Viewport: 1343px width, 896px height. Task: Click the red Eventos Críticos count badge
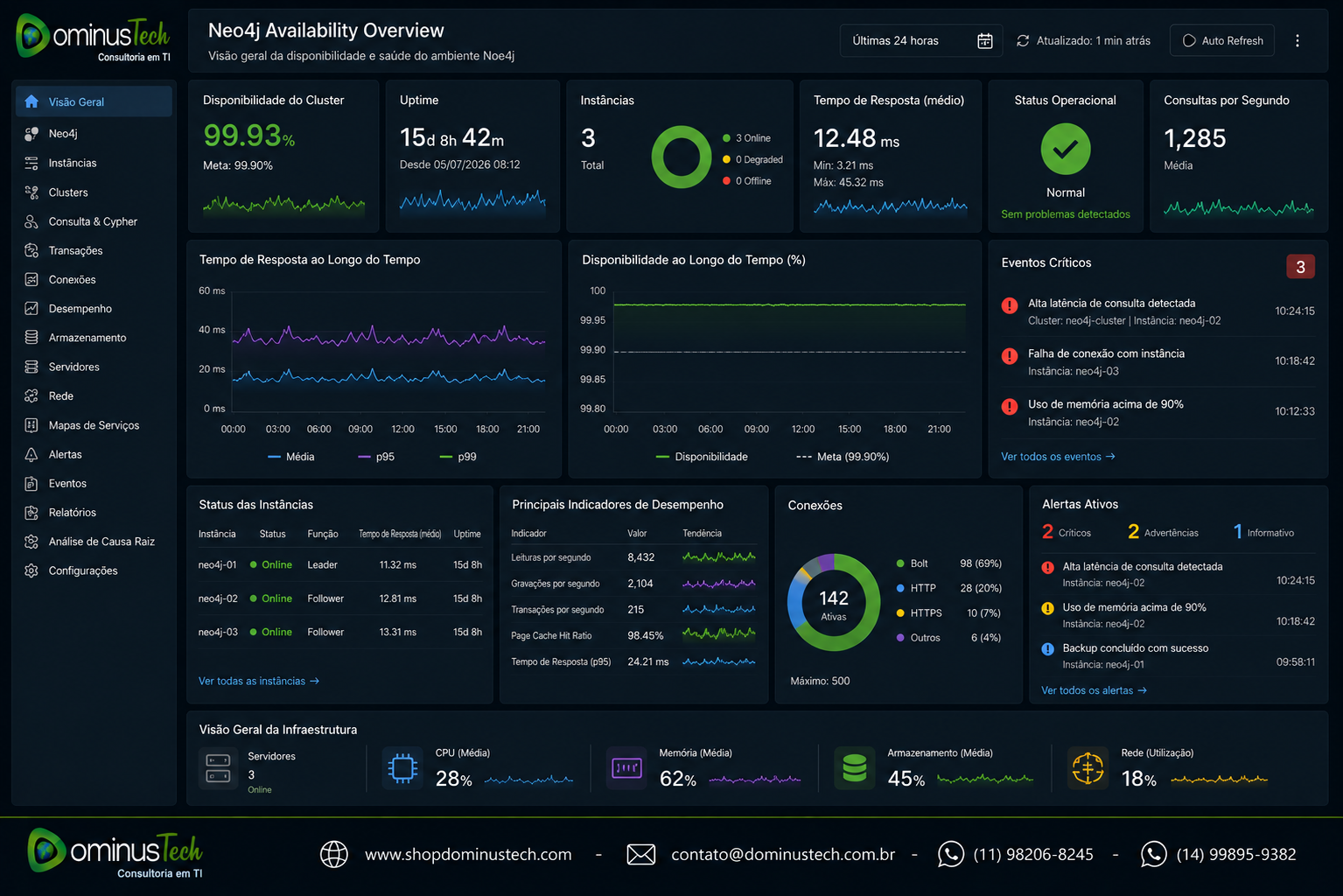pos(1300,266)
